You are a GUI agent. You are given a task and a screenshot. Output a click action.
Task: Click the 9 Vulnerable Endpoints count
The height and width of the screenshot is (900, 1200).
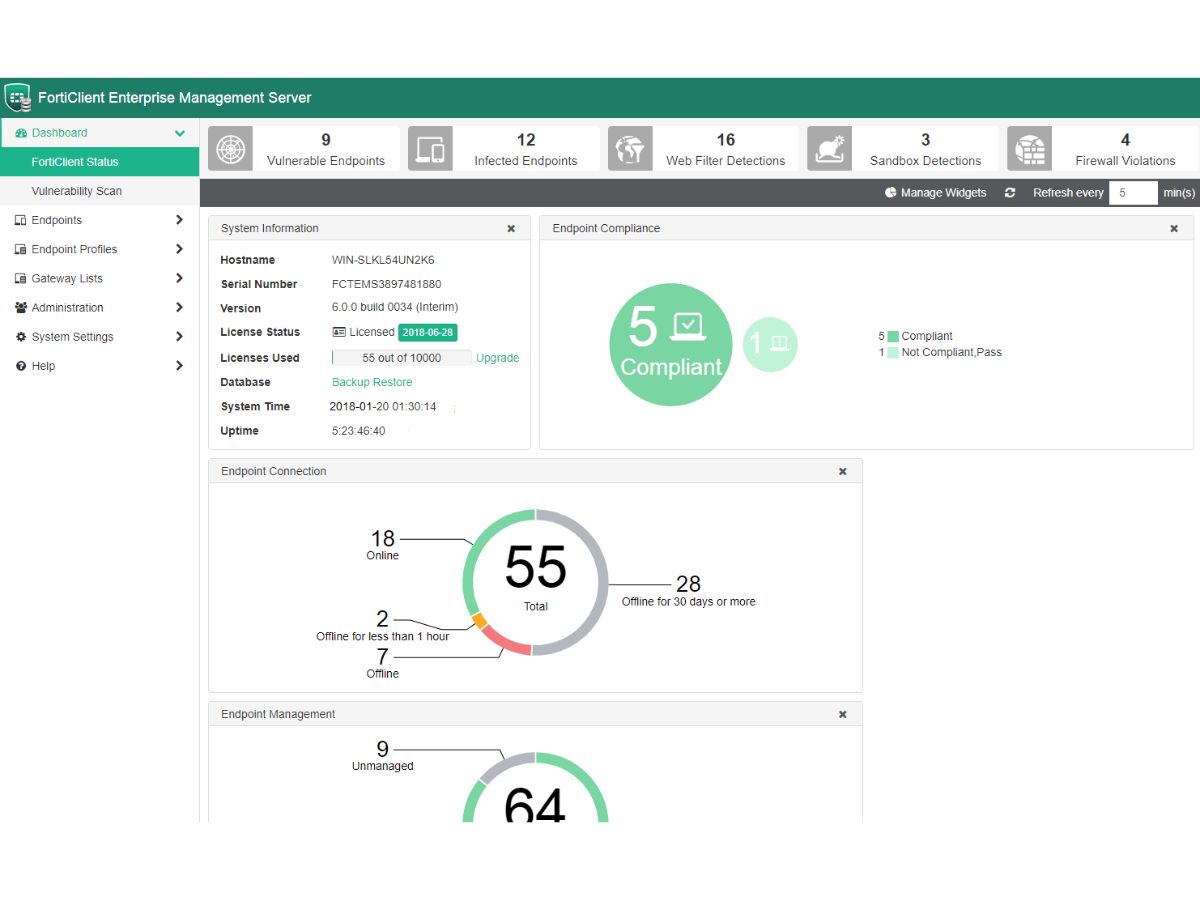click(x=326, y=140)
